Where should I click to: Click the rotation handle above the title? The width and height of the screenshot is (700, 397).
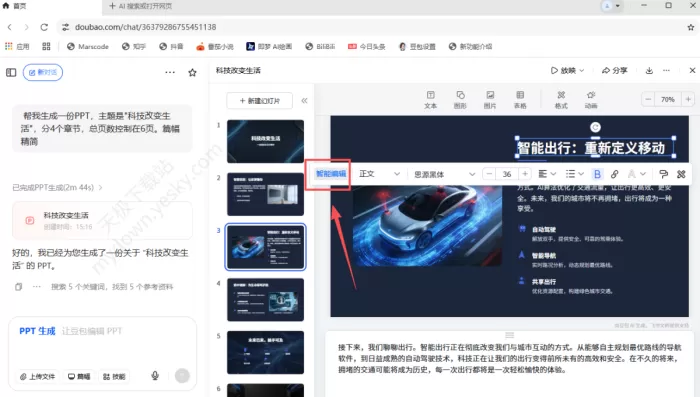coord(595,127)
